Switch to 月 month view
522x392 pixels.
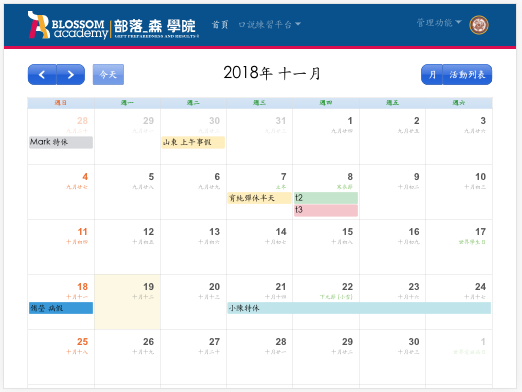[432, 74]
